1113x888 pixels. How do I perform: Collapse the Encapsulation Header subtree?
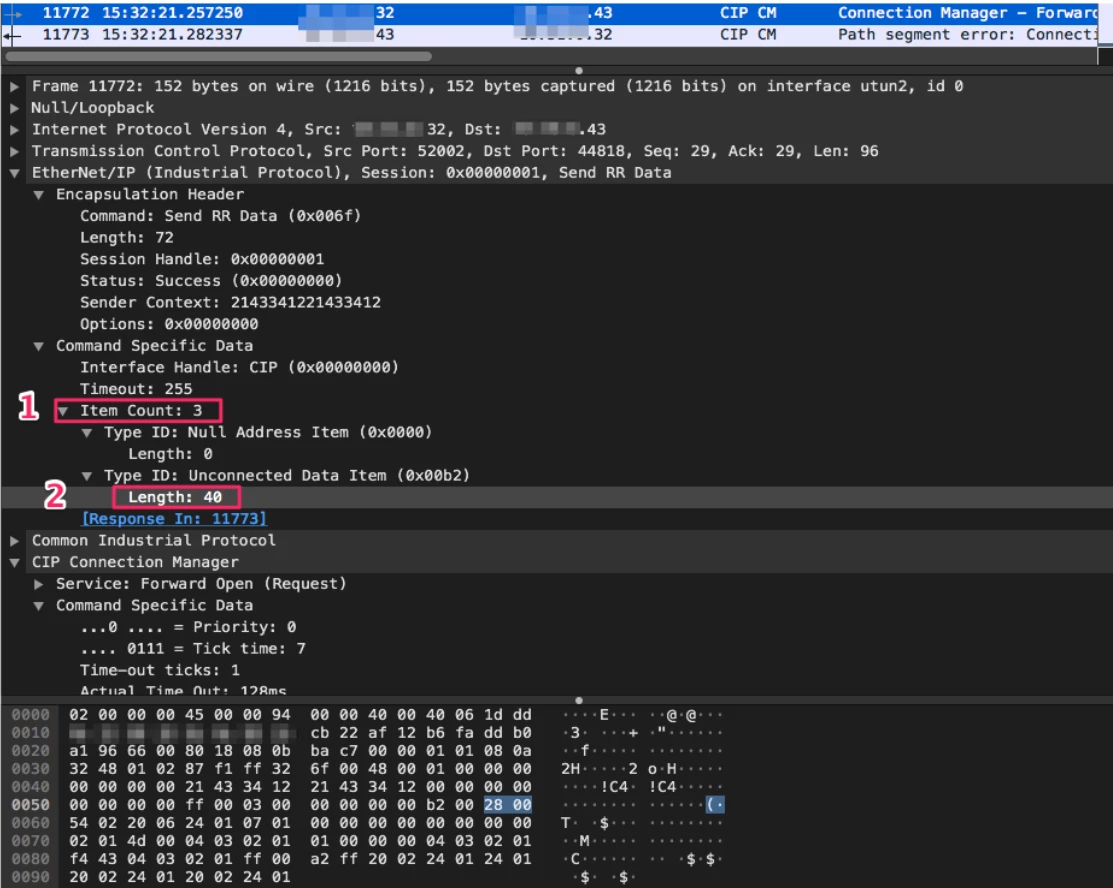tap(38, 195)
